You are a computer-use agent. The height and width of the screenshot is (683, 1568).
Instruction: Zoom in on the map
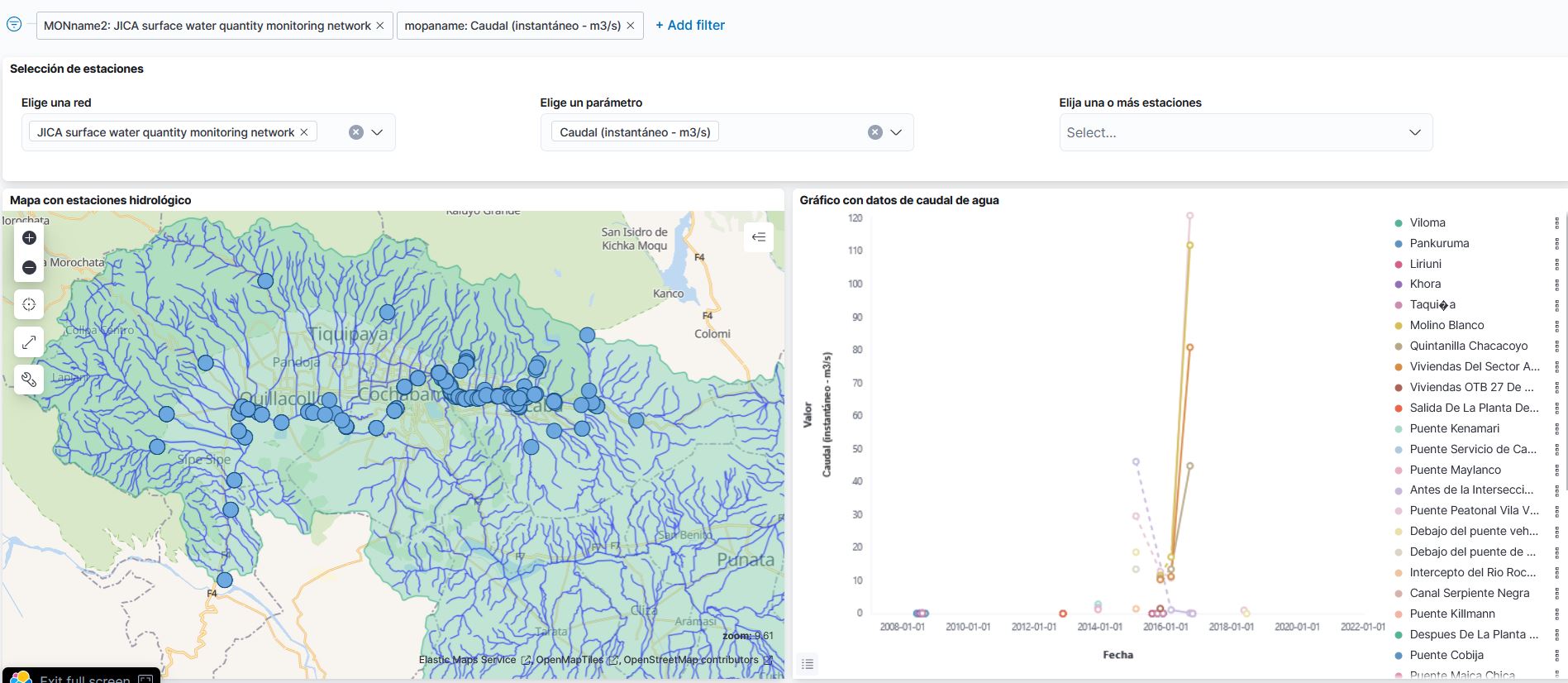(29, 238)
